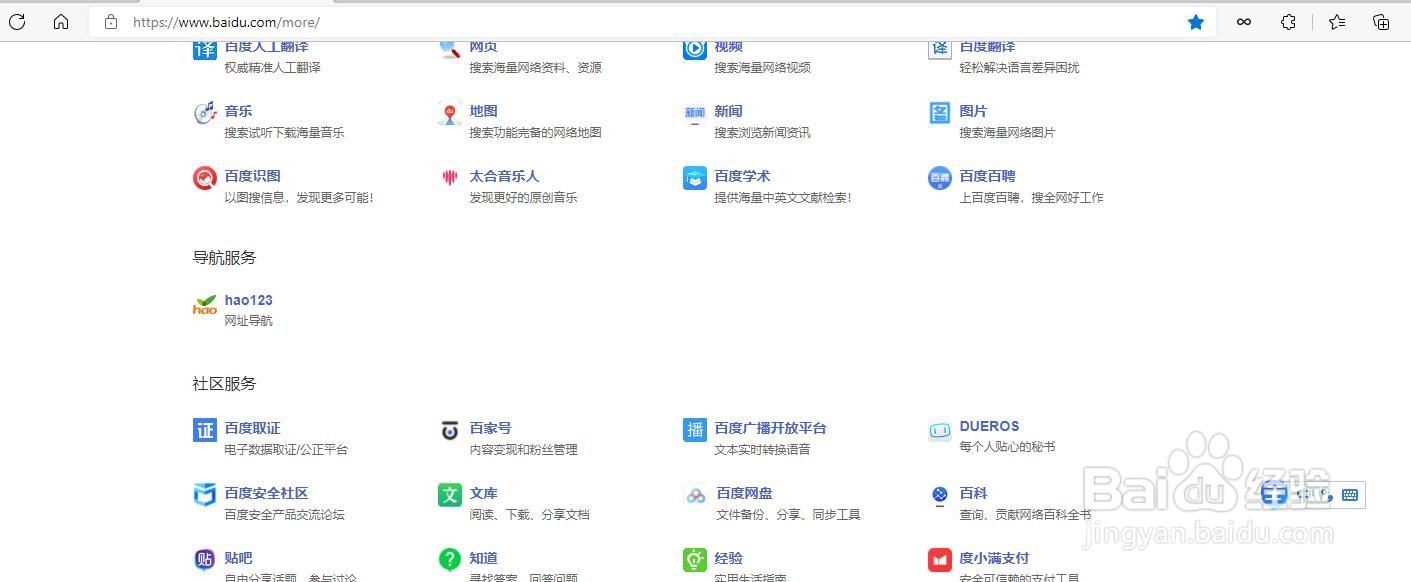Open the hao123 link
Screen dimensions: 1411x582
[x=248, y=300]
